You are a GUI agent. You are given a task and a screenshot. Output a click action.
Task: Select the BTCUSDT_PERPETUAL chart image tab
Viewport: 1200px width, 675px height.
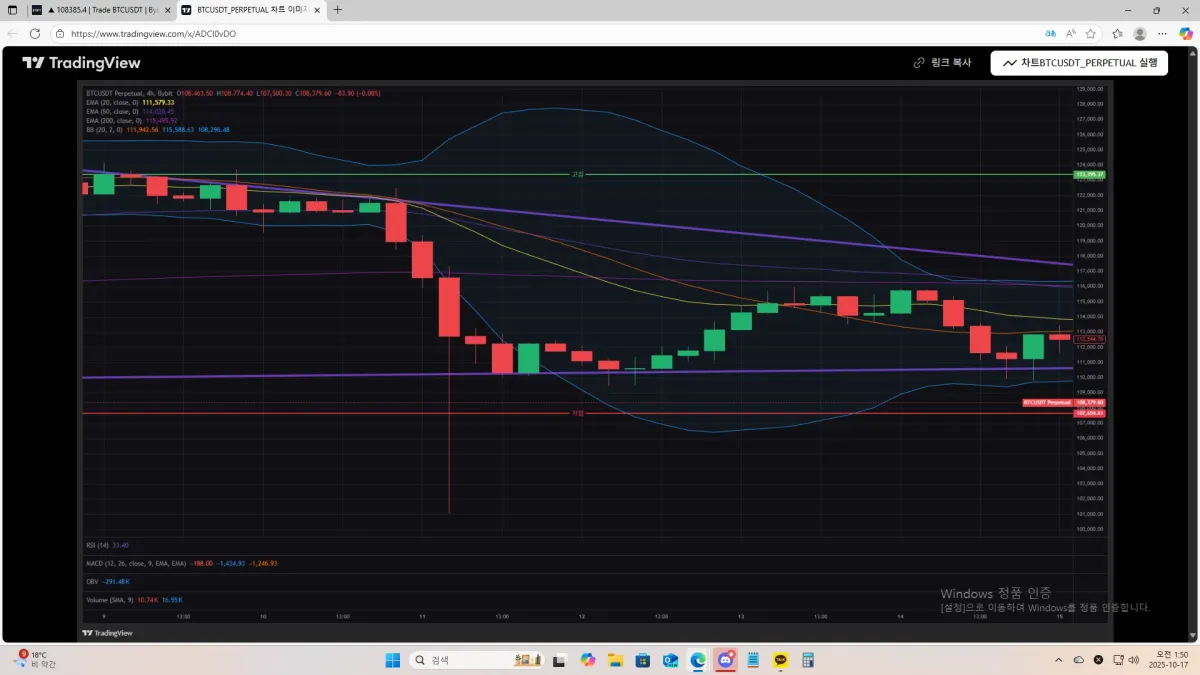pos(251,10)
